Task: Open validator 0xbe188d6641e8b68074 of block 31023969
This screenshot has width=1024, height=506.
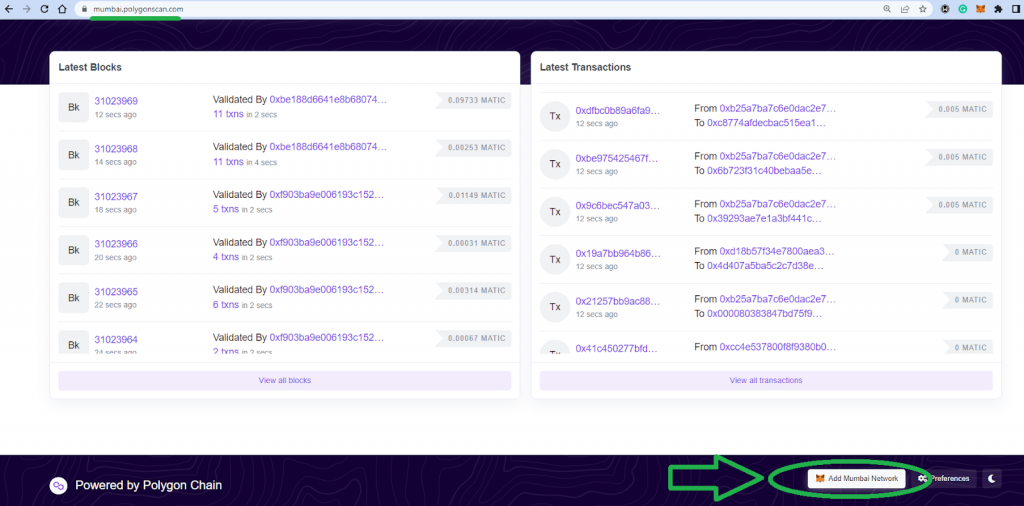Action: point(328,100)
